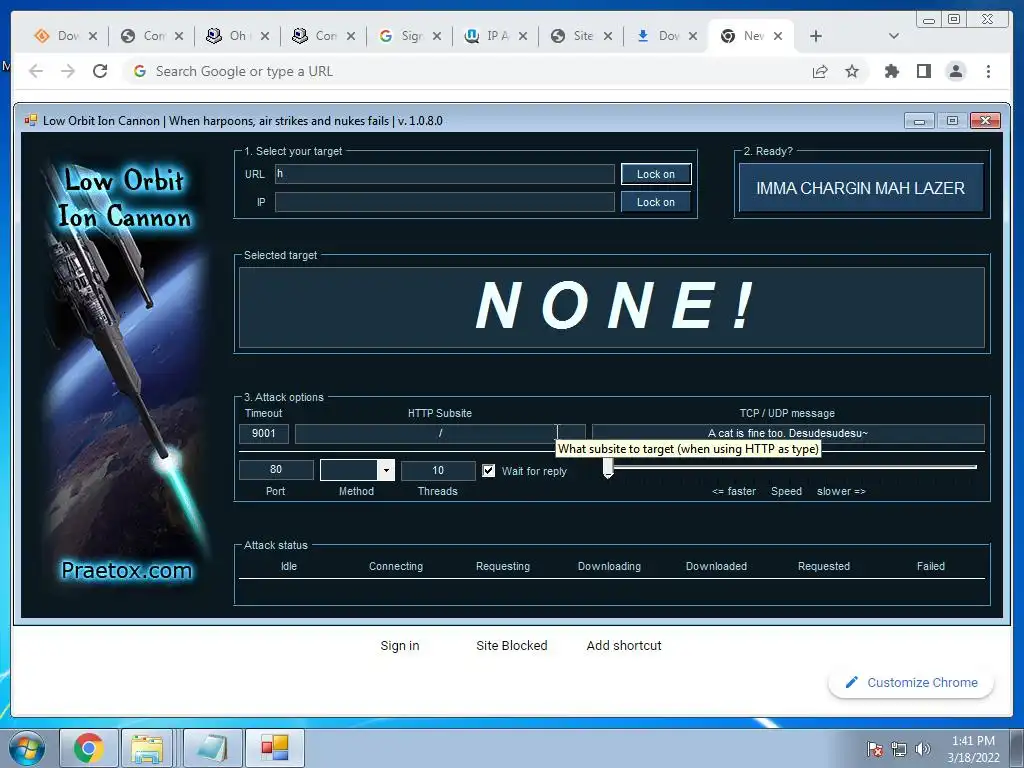The width and height of the screenshot is (1024, 768).
Task: Click the 'Idle' attack status label
Action: coord(289,566)
